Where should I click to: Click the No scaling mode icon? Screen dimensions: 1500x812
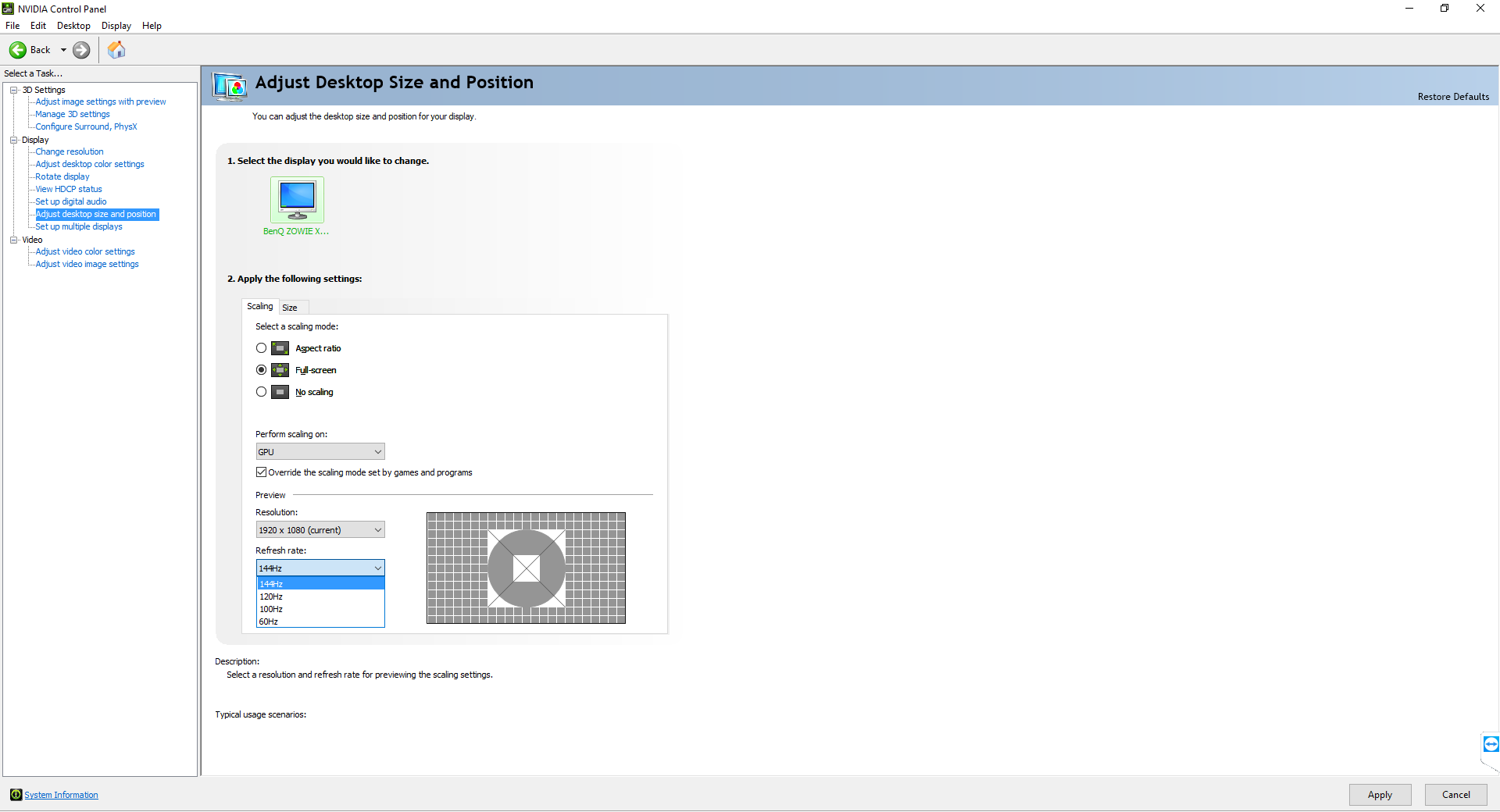pos(280,392)
